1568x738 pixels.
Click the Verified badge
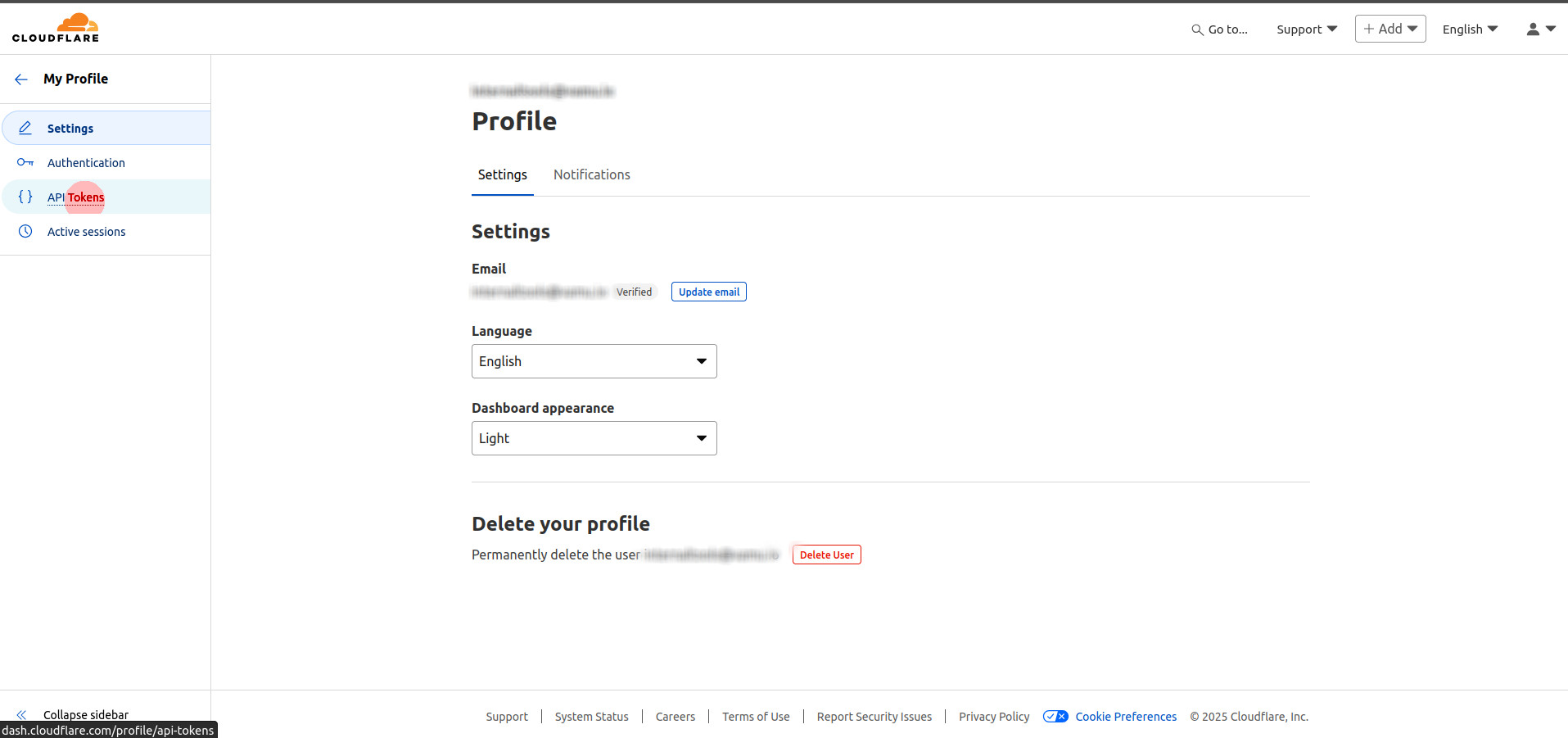tap(635, 292)
